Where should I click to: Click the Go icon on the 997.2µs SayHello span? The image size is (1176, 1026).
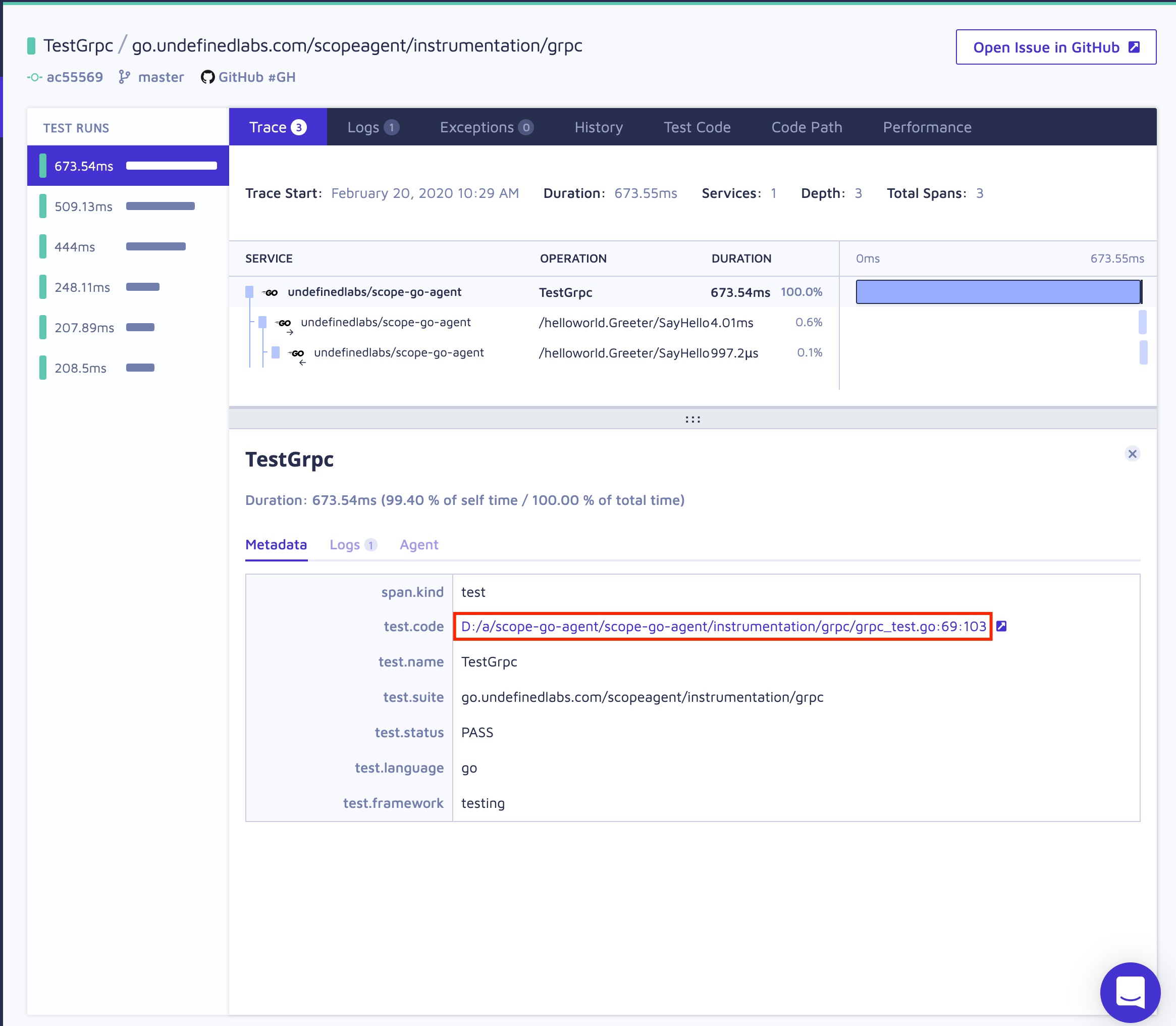pos(298,354)
